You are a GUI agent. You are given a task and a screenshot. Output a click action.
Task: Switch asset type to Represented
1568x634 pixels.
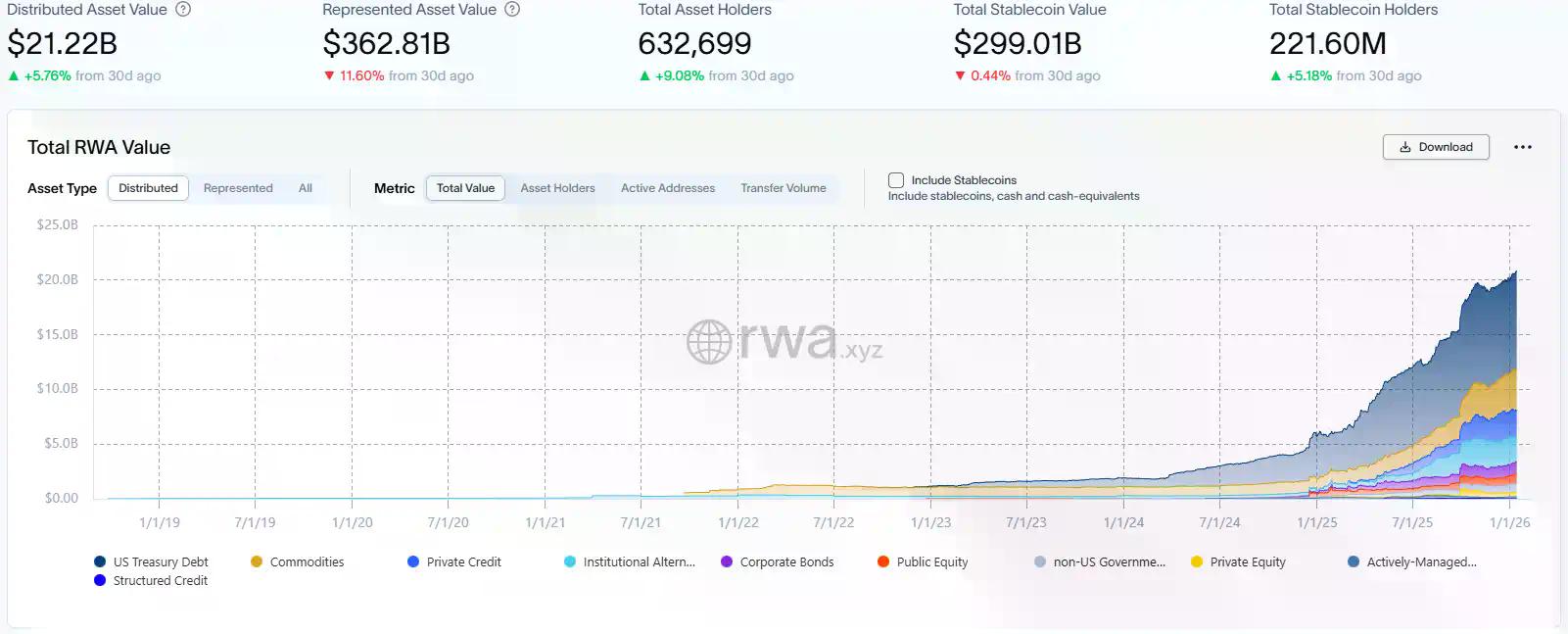tap(238, 188)
